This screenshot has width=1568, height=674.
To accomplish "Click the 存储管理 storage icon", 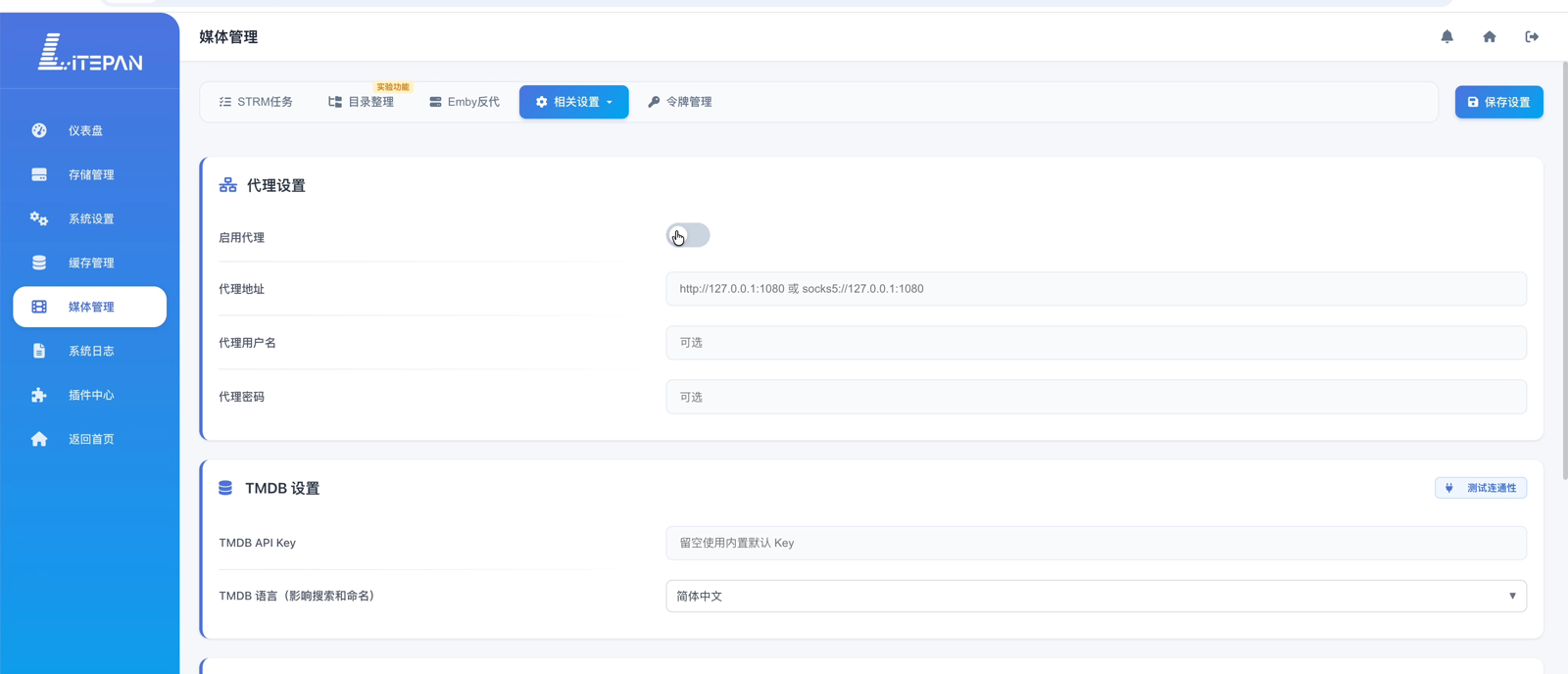I will coord(39,174).
